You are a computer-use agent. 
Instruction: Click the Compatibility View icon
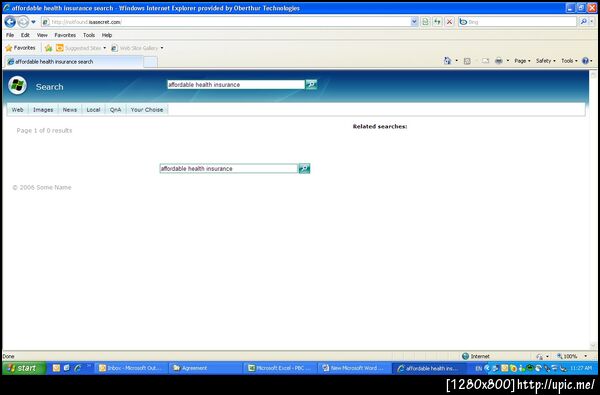tap(426, 22)
